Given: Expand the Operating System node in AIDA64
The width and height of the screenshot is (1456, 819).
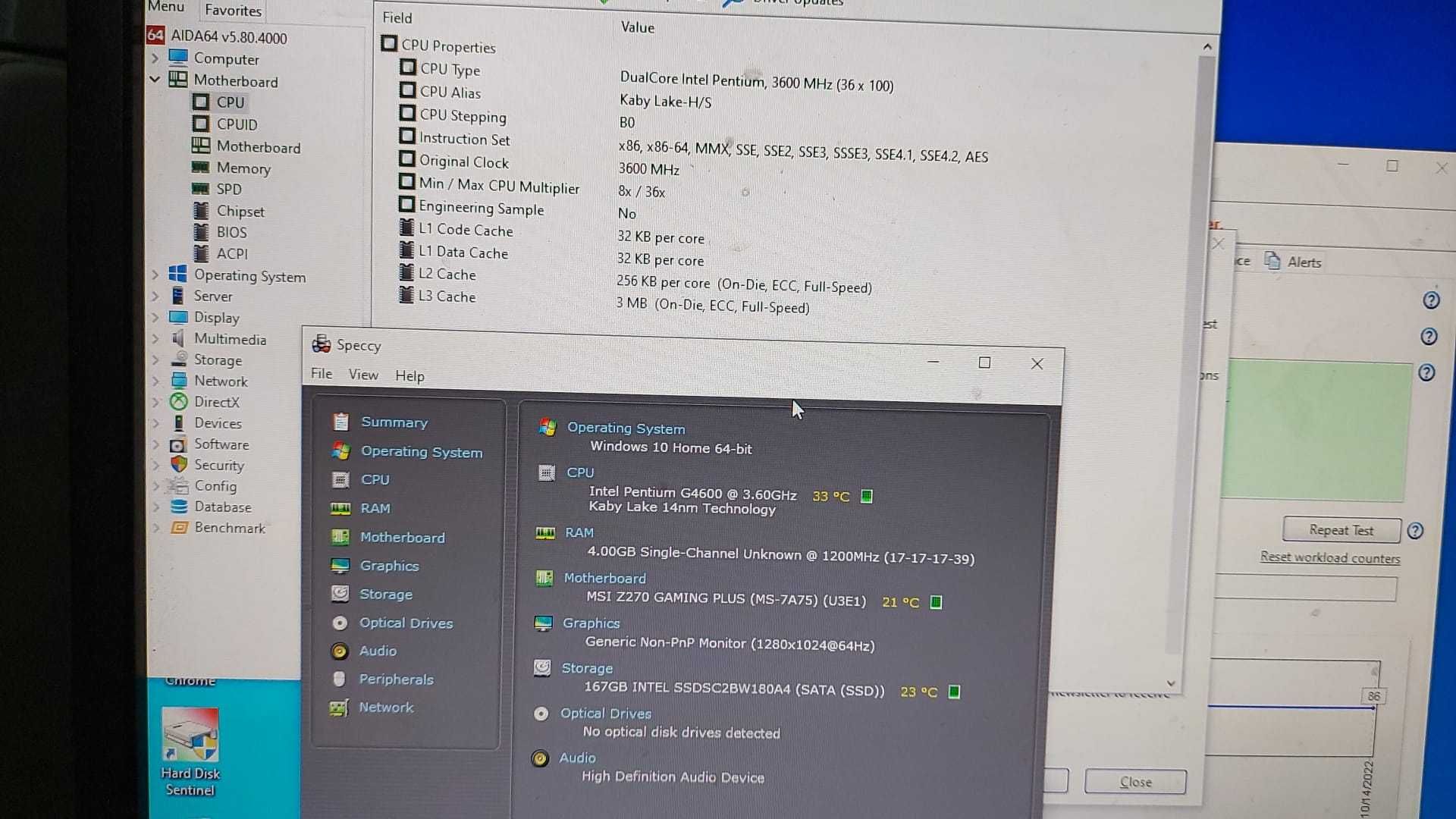Looking at the screenshot, I should pos(155,275).
